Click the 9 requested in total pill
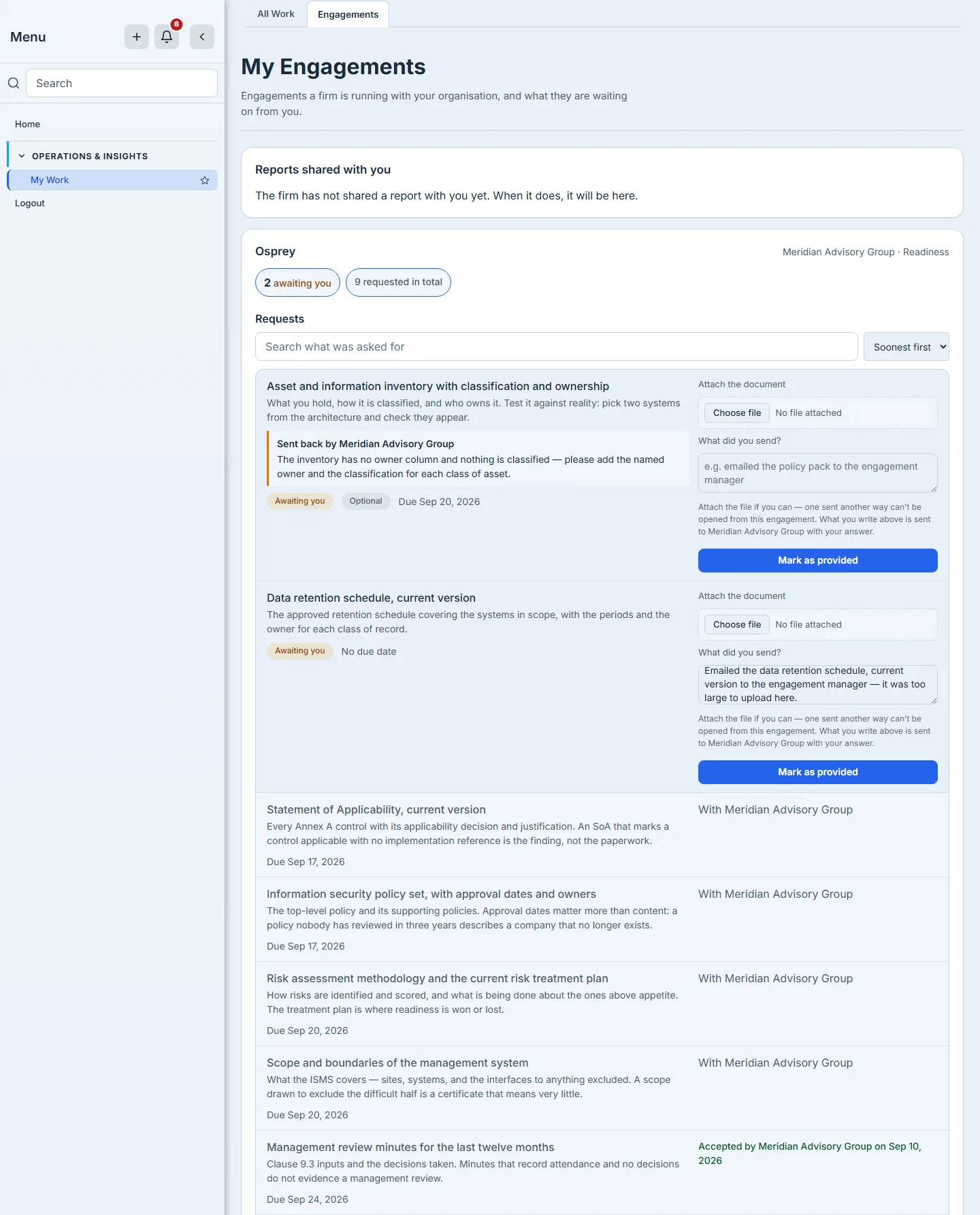The height and width of the screenshot is (1215, 980). pyautogui.click(x=398, y=282)
